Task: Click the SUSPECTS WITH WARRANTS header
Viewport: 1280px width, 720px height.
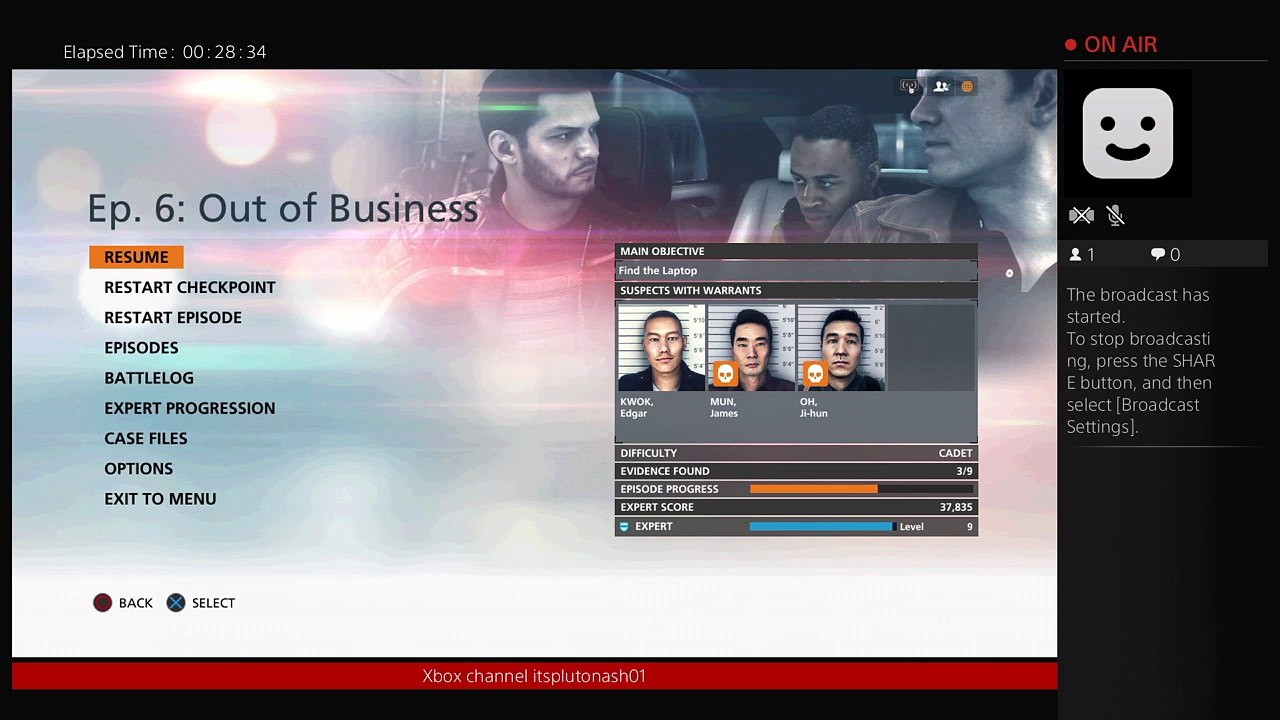Action: click(x=796, y=290)
